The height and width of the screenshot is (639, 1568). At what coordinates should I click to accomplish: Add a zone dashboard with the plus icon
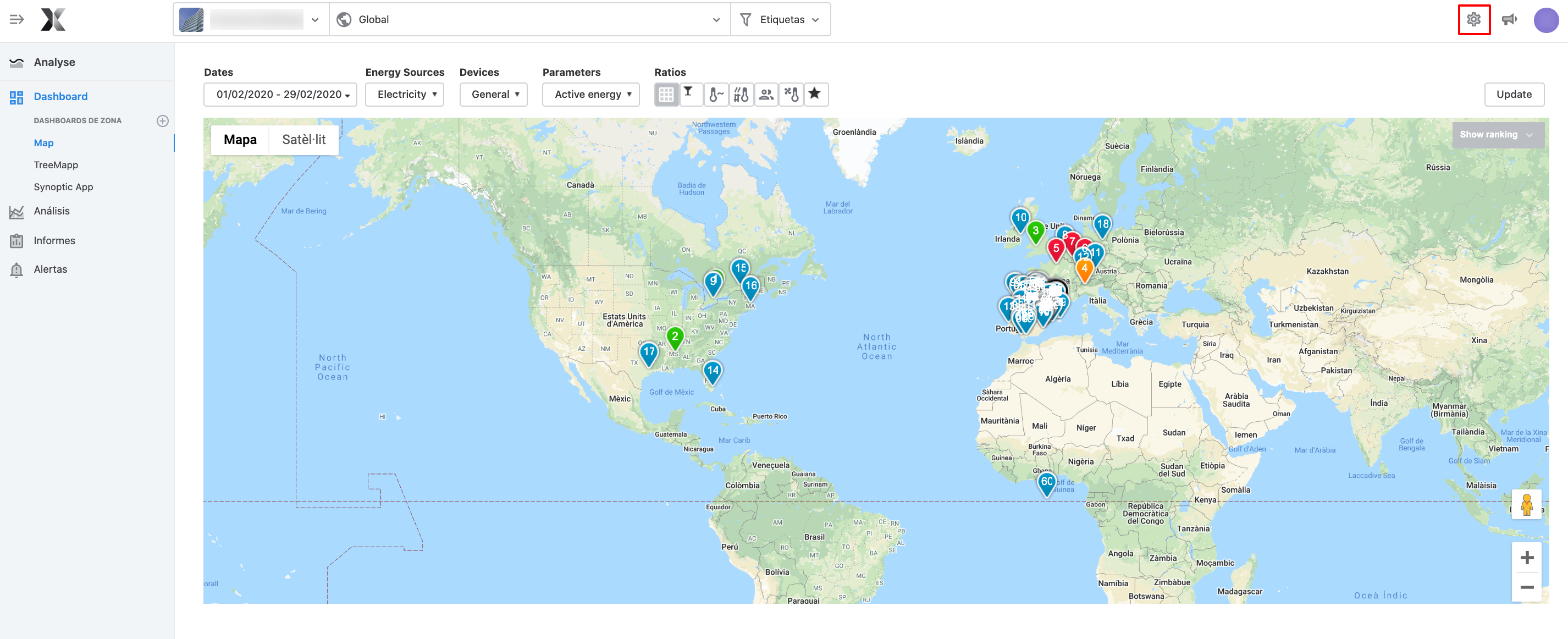point(163,120)
